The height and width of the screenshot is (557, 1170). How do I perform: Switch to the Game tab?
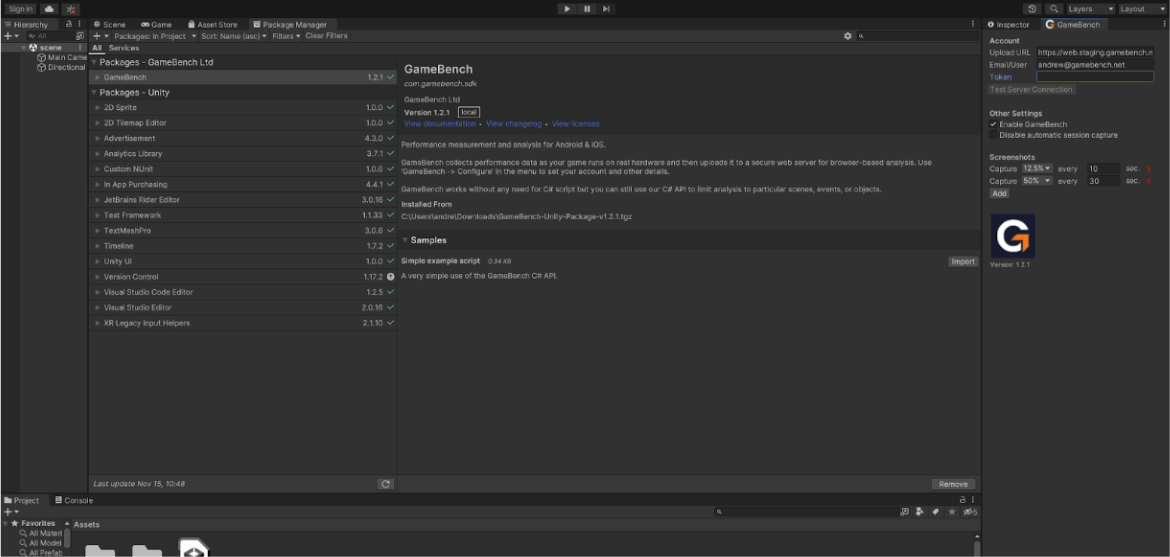click(156, 25)
